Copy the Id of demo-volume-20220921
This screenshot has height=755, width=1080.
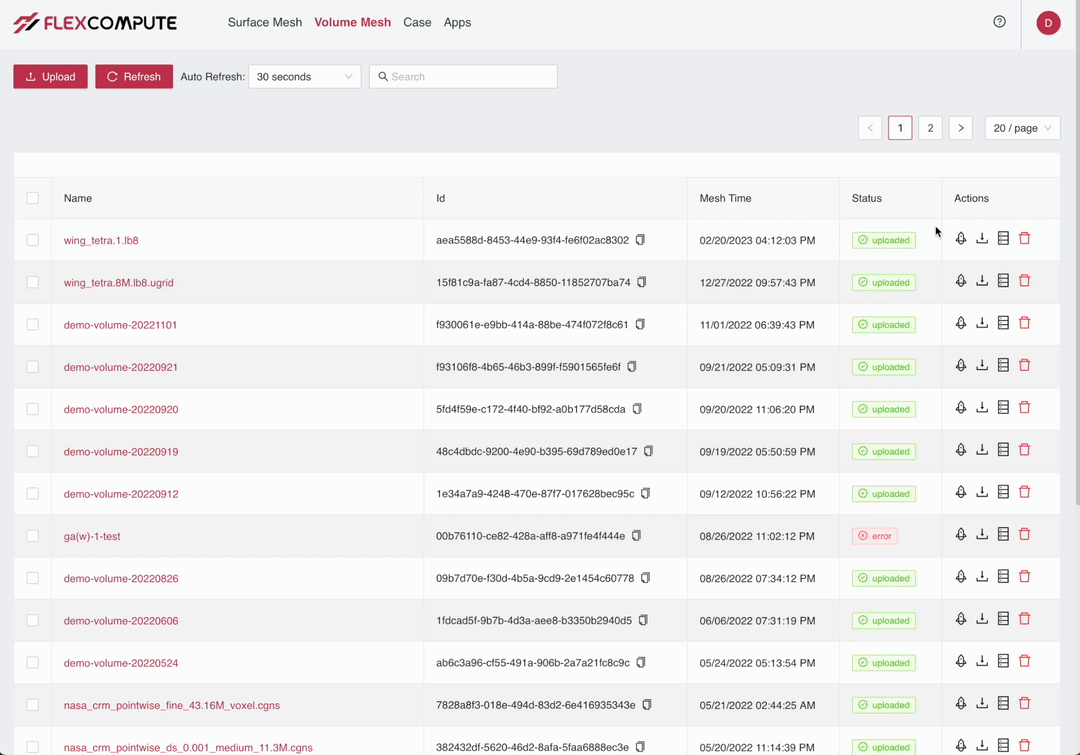[x=632, y=367]
